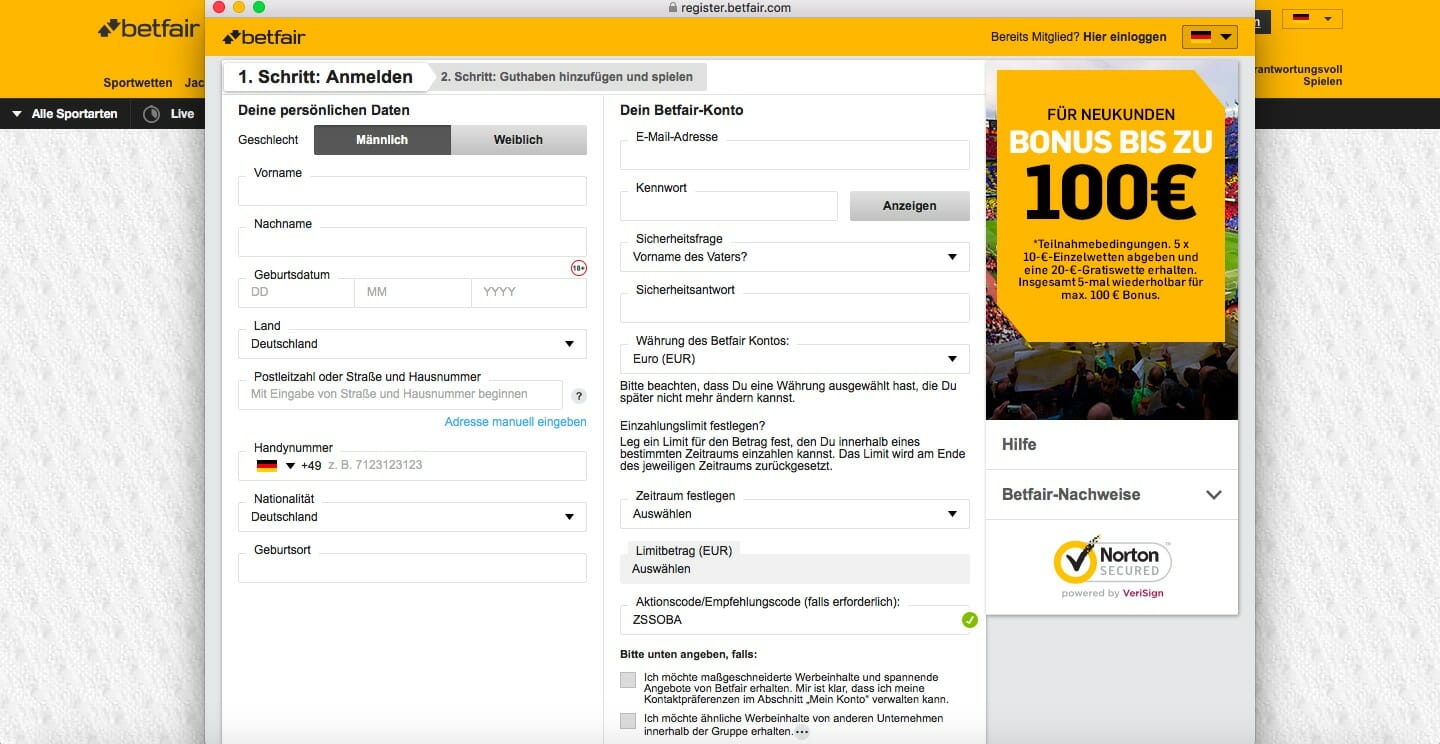1440x744 pixels.
Task: Click the 100€ new customer bonus banner
Action: pyautogui.click(x=1112, y=205)
